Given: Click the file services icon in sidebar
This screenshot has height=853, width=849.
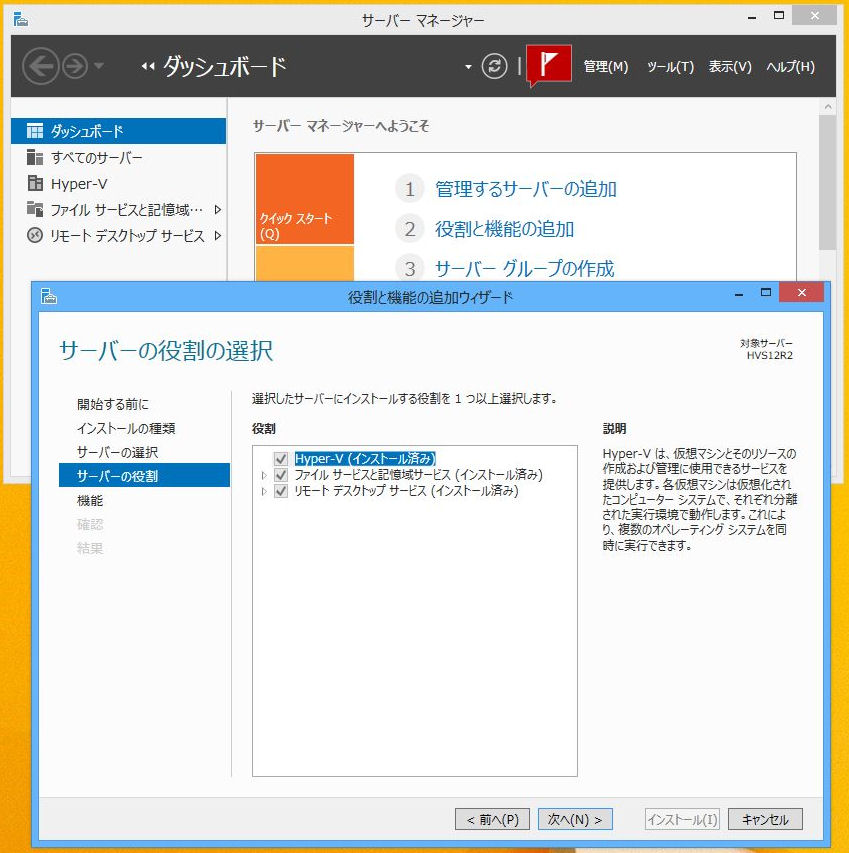Looking at the screenshot, I should pyautogui.click(x=35, y=209).
